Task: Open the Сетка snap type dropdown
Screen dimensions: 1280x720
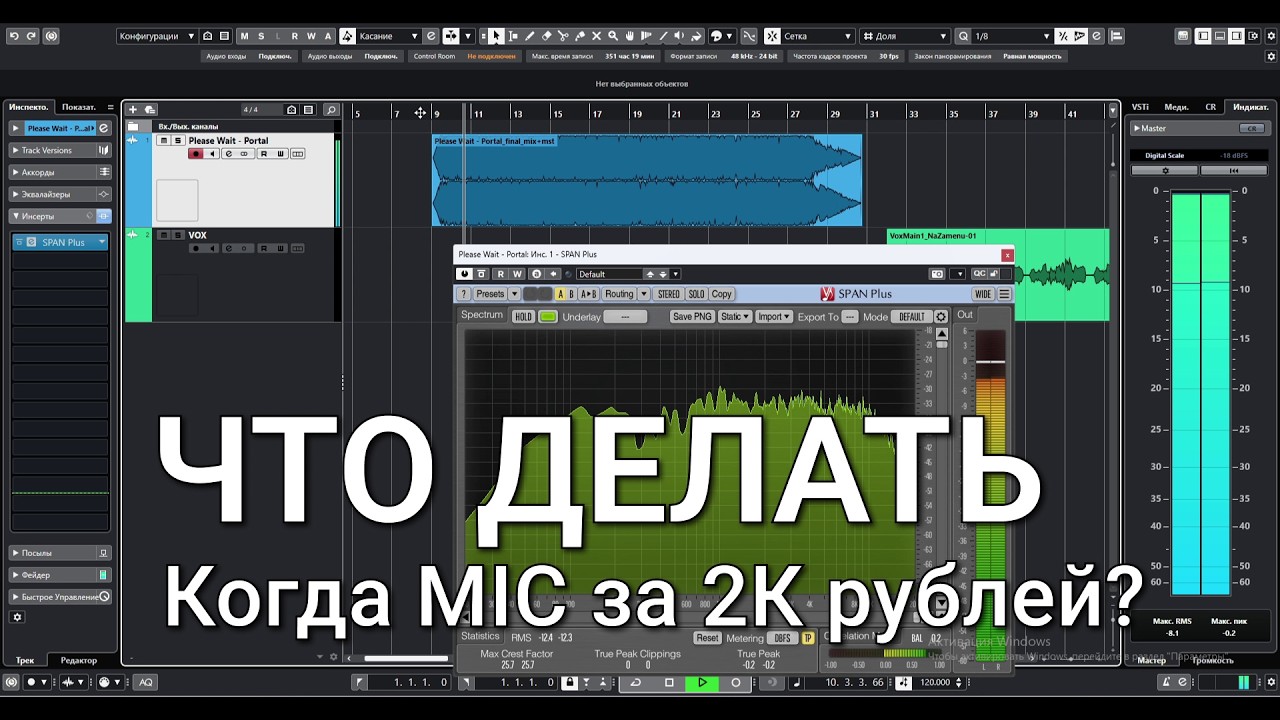Action: pos(818,36)
